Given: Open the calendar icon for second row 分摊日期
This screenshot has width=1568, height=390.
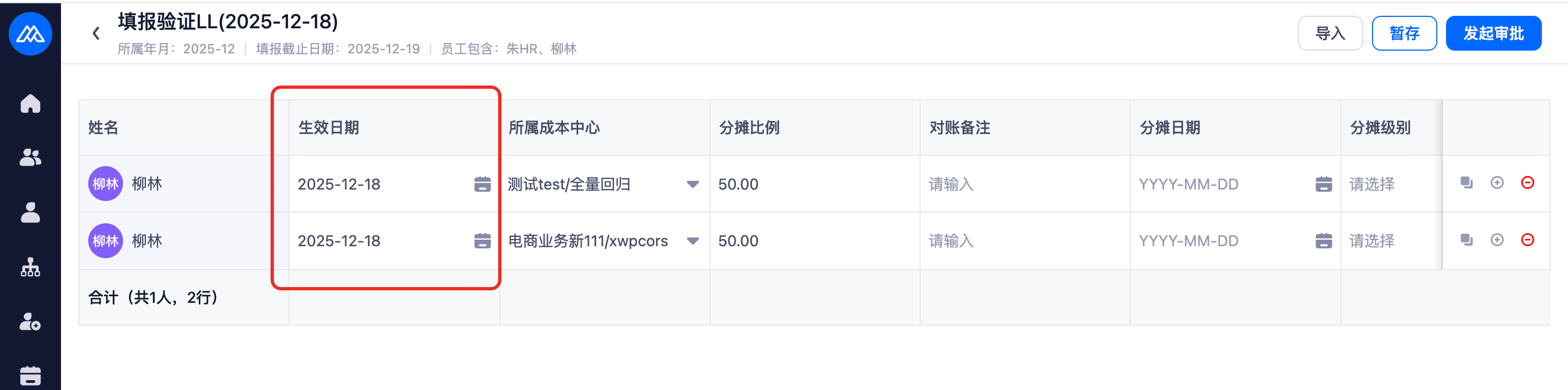Looking at the screenshot, I should (1324, 241).
